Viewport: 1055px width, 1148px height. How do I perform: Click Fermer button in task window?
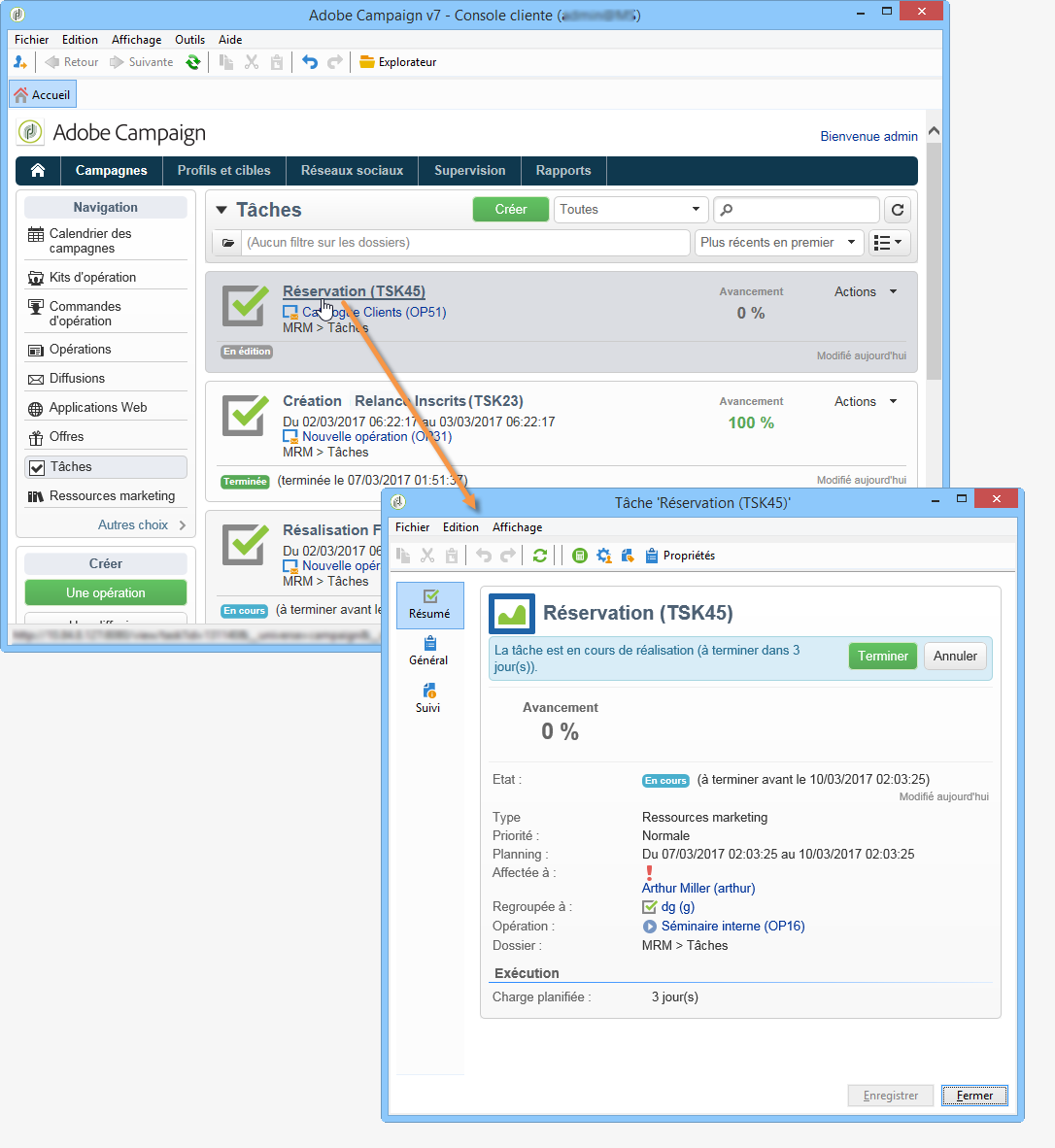974,1096
